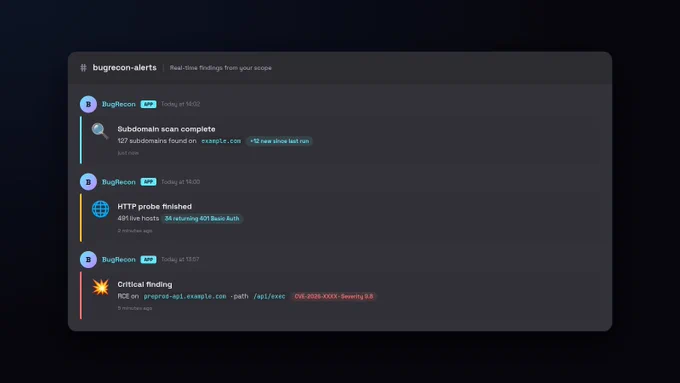680x383 pixels.
Task: Click the preprod-api.example.com host link
Action: [x=185, y=296]
